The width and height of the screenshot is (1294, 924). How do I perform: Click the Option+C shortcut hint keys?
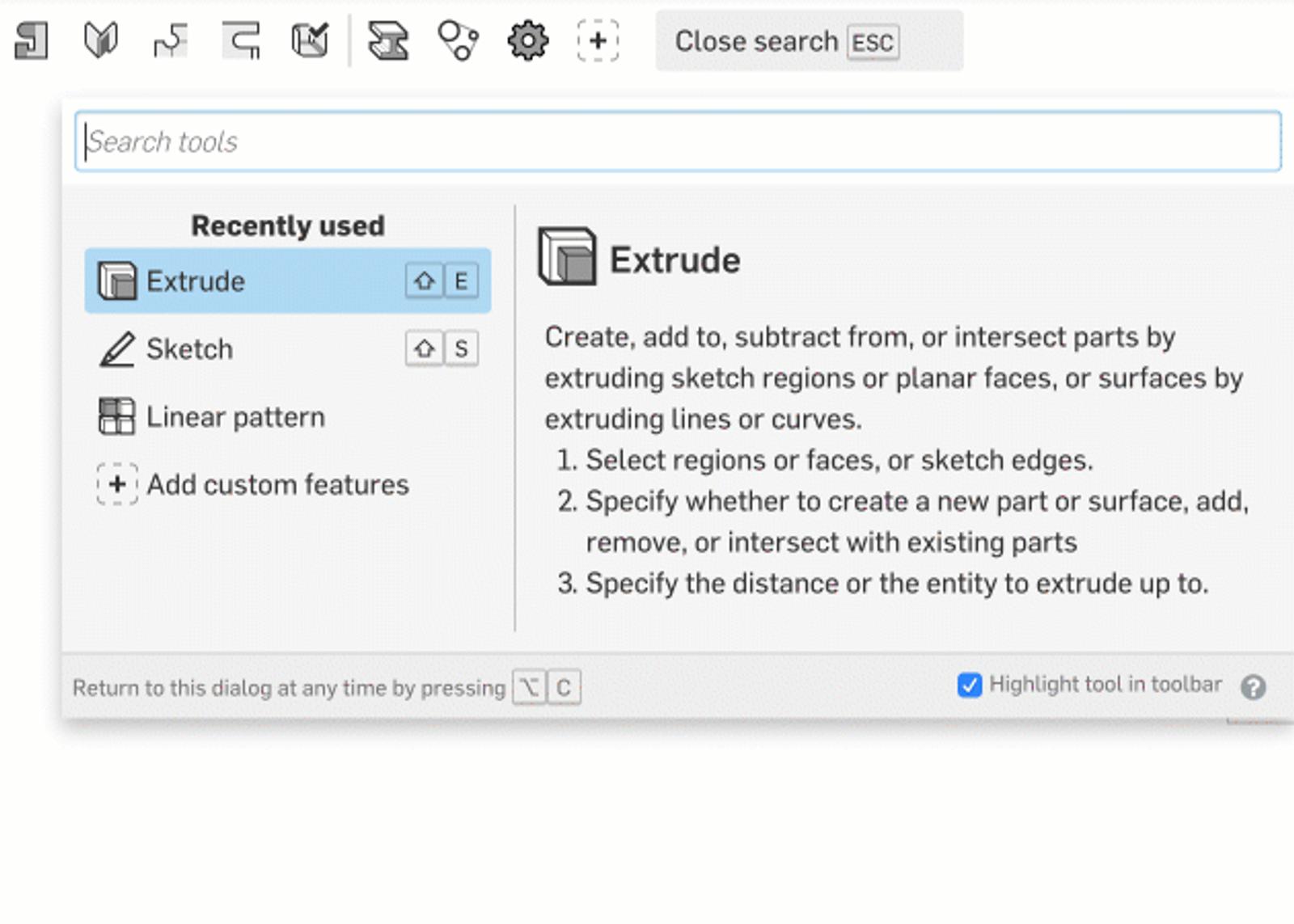547,688
